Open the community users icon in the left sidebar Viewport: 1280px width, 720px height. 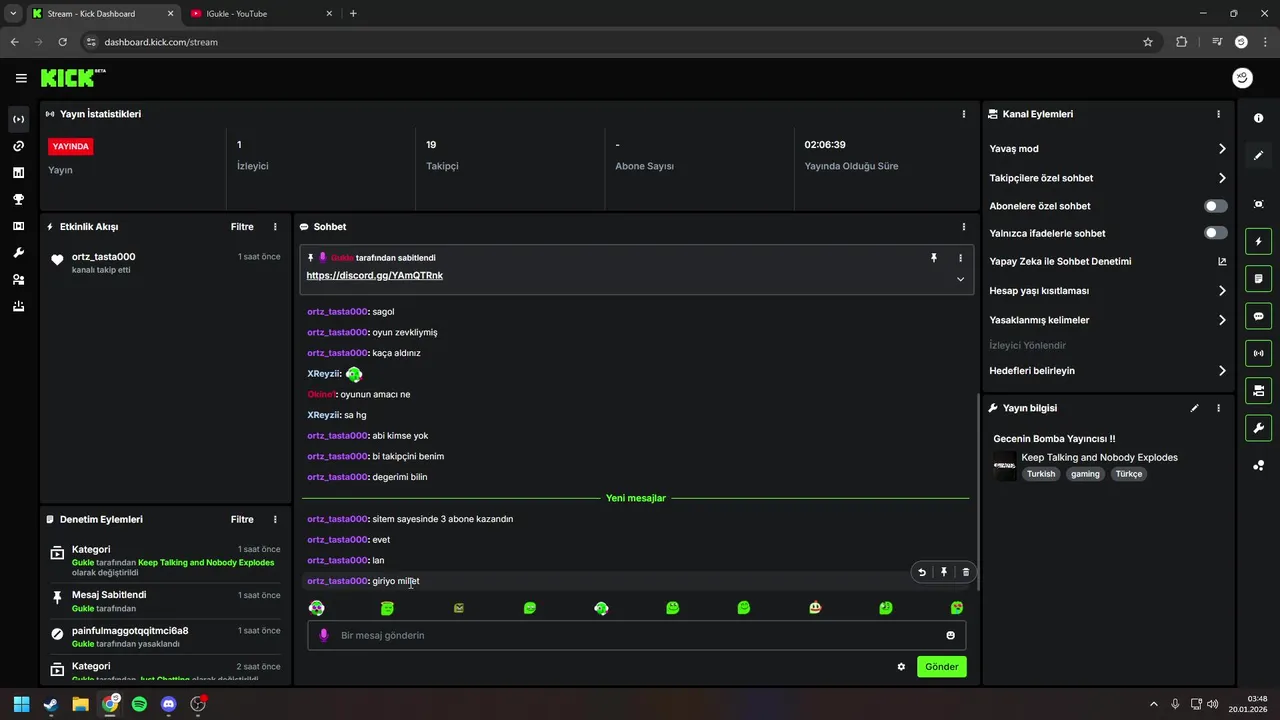tap(18, 280)
